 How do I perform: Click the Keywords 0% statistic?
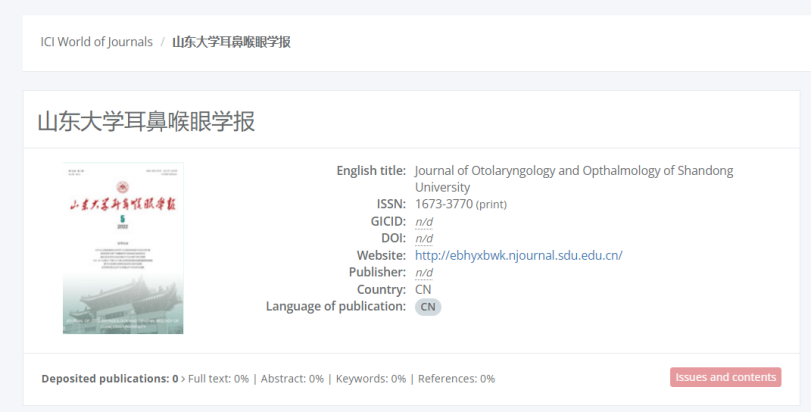[370, 379]
